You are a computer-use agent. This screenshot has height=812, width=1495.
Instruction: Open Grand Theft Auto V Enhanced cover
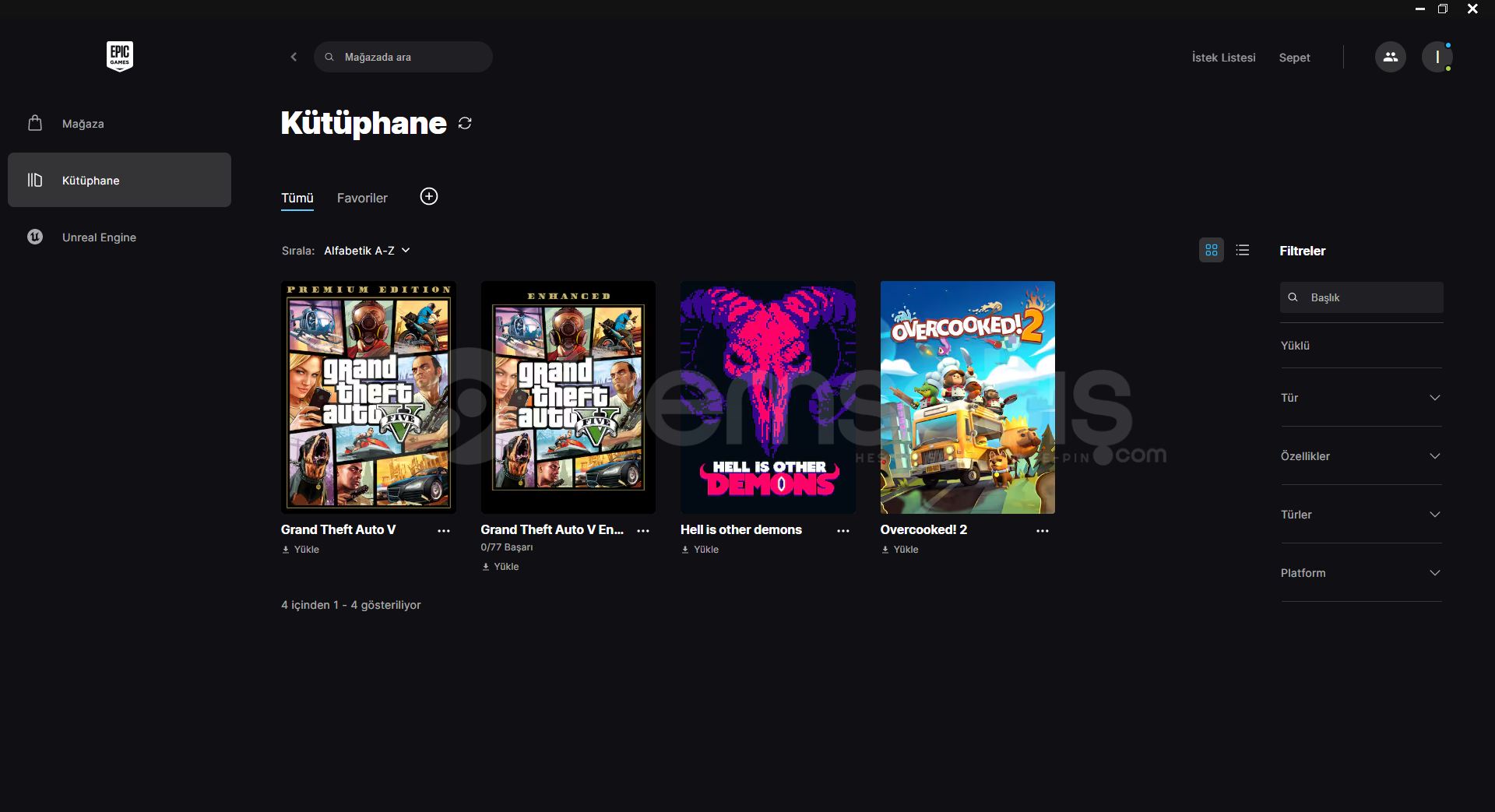click(x=568, y=397)
